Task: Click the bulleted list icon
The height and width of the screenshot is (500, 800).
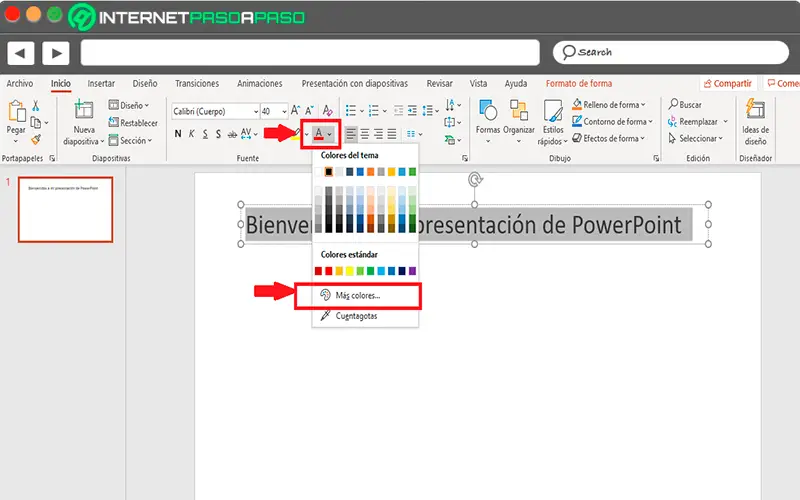Action: [351, 110]
